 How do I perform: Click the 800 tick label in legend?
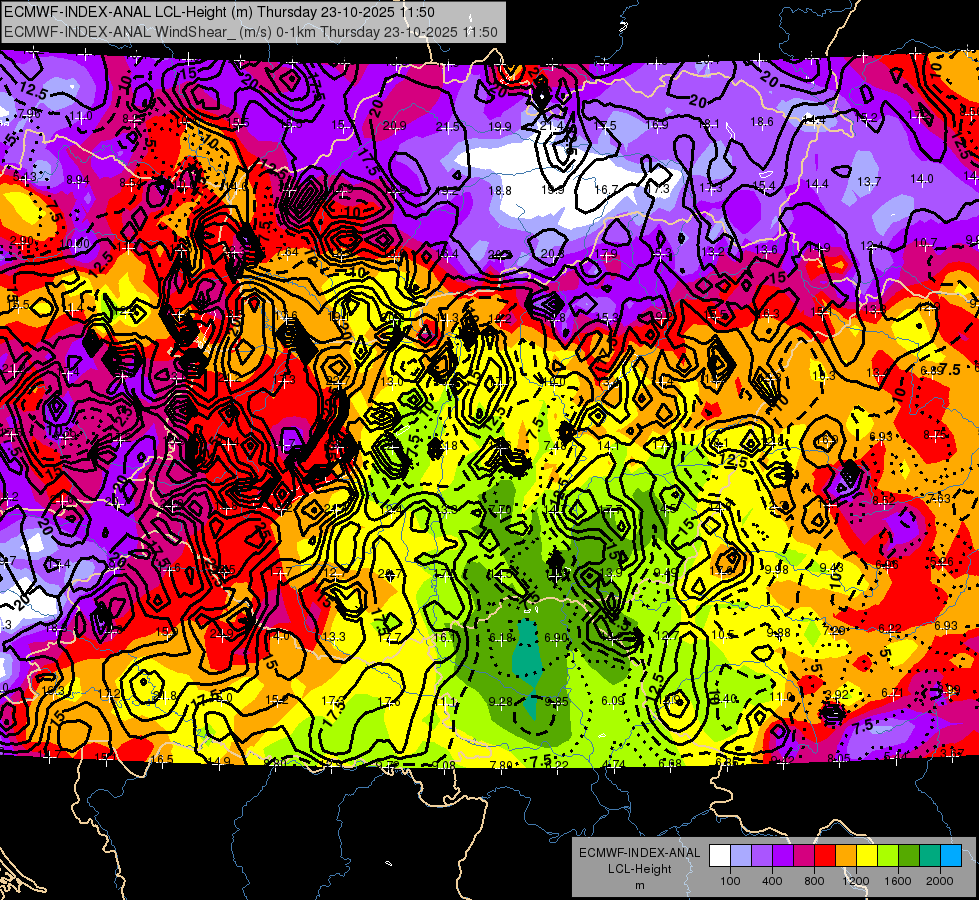814,881
